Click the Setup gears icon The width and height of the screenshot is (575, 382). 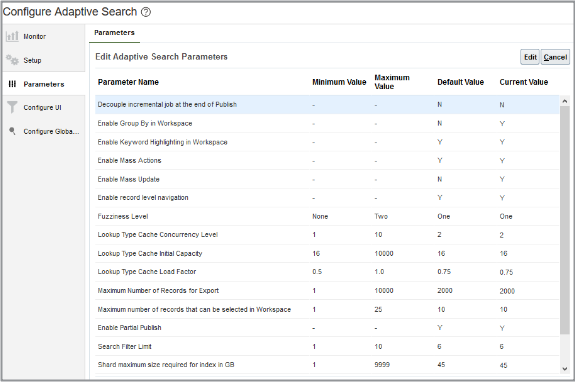12,60
